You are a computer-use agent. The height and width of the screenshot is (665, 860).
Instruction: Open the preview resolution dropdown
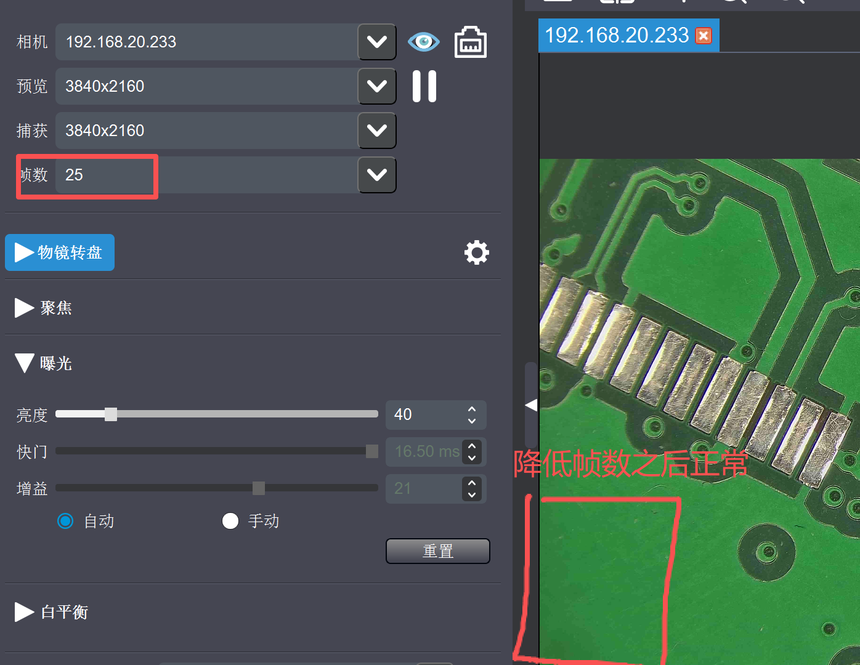(377, 86)
